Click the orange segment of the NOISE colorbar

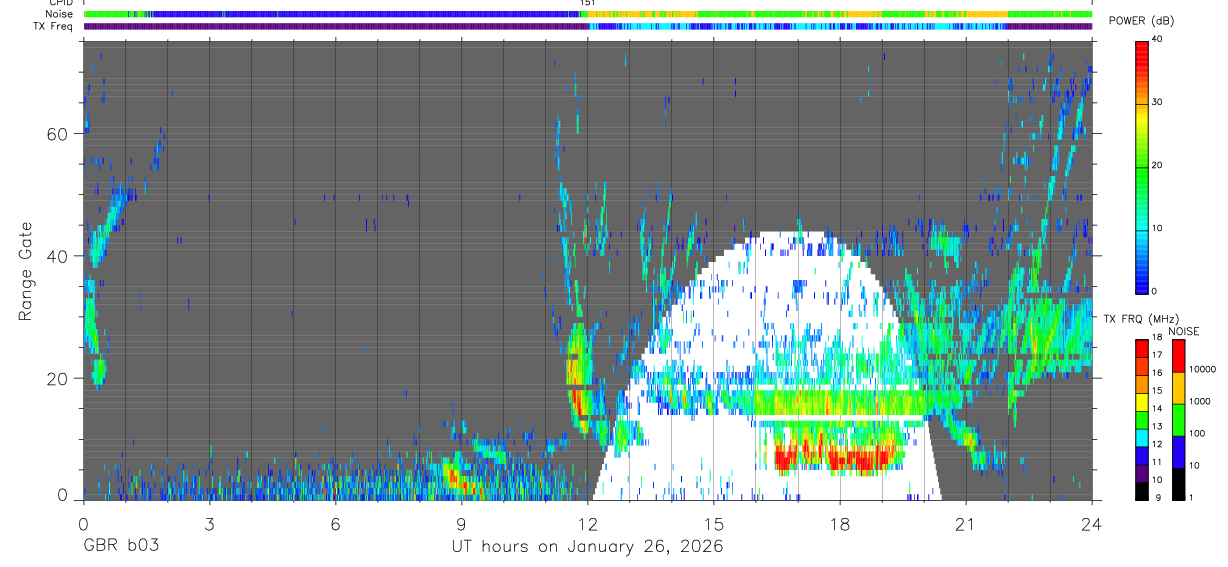click(1178, 388)
